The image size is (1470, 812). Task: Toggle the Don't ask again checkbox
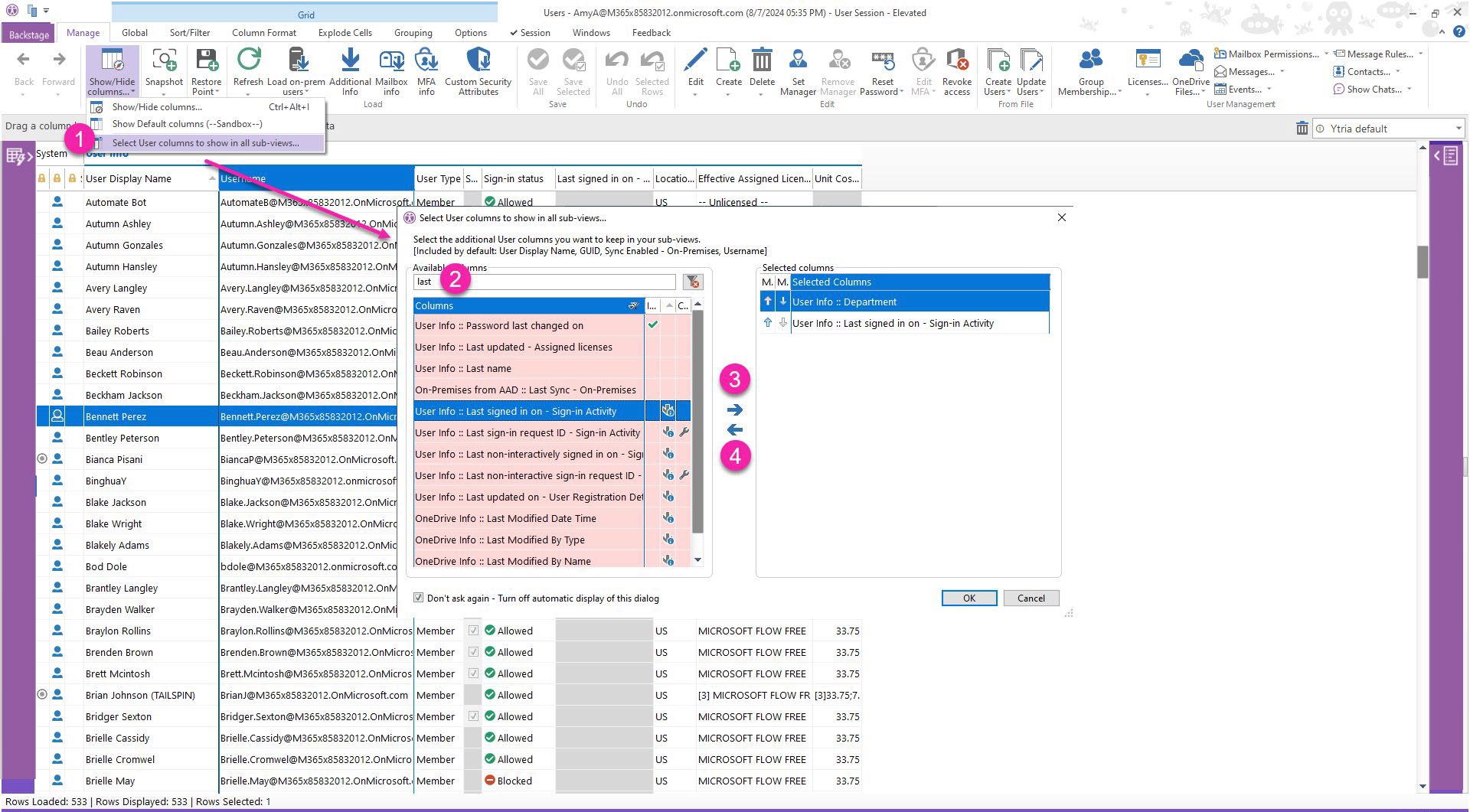pos(419,598)
